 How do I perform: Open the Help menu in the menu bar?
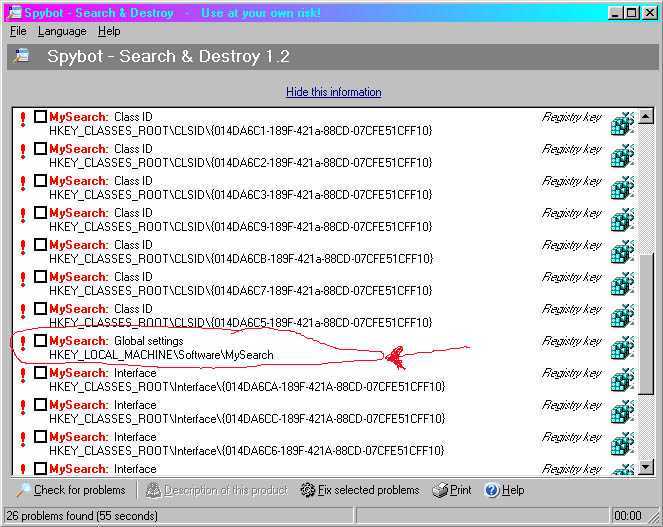(109, 31)
